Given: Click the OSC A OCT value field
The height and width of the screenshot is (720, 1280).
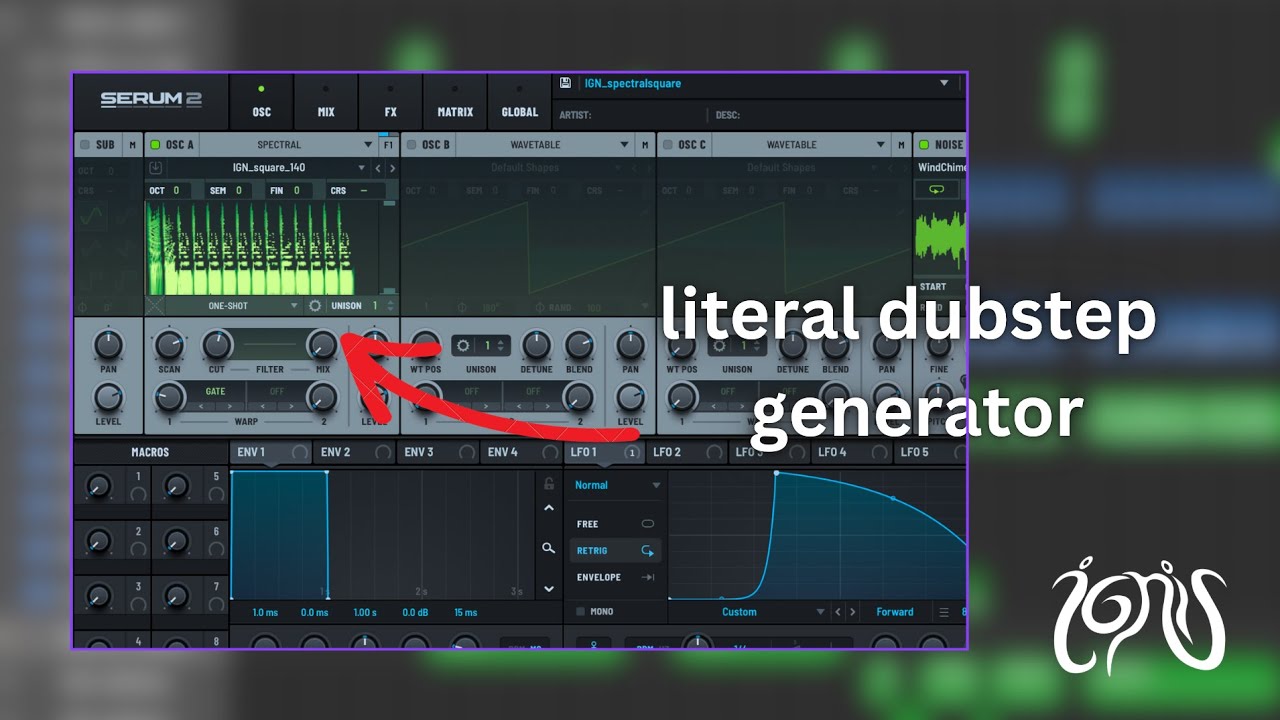Looking at the screenshot, I should [x=170, y=190].
